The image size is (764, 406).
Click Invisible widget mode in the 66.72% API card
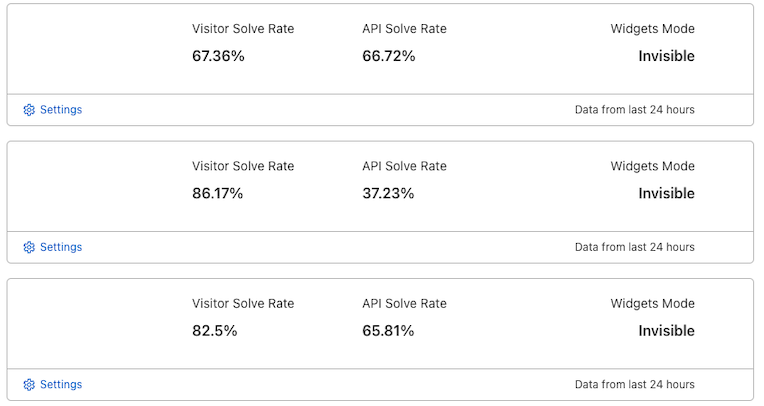click(x=666, y=56)
